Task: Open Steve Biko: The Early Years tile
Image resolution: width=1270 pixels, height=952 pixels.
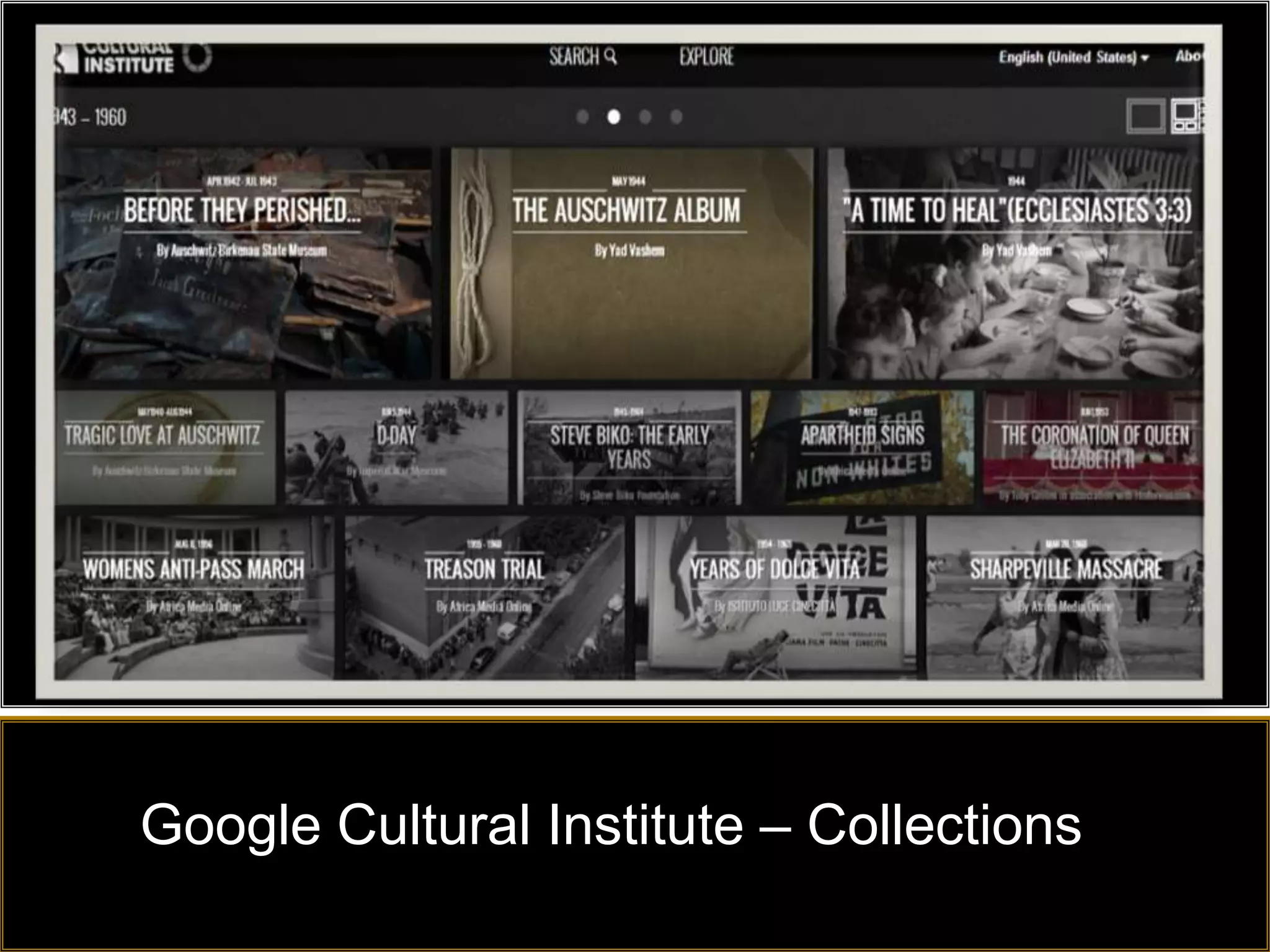Action: coord(629,447)
